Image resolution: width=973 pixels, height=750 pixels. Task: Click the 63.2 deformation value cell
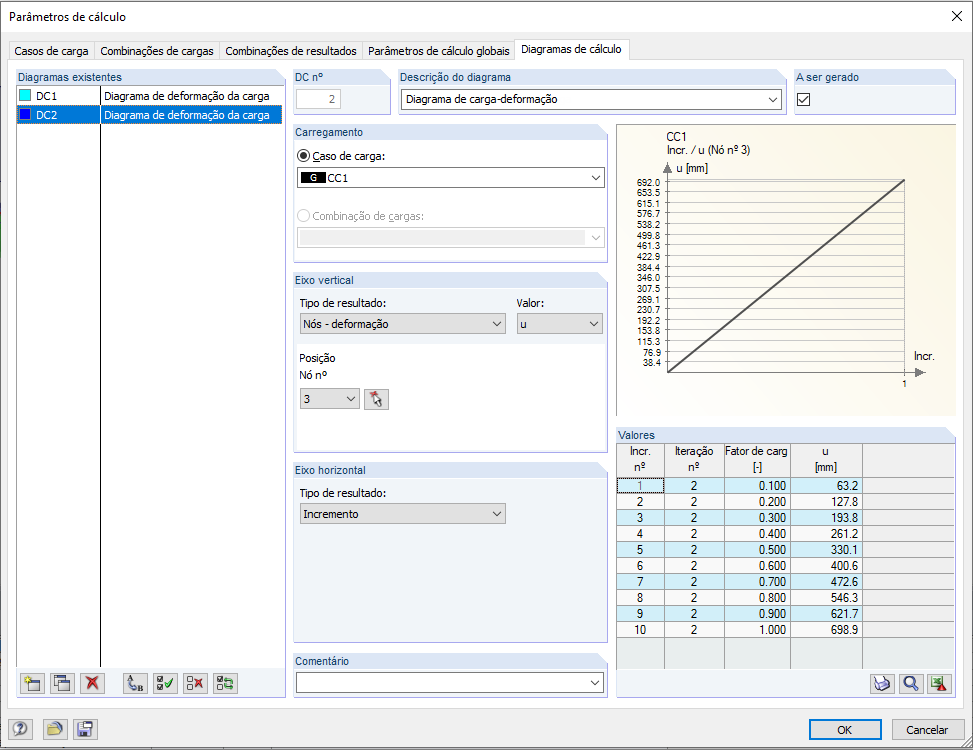(826, 486)
